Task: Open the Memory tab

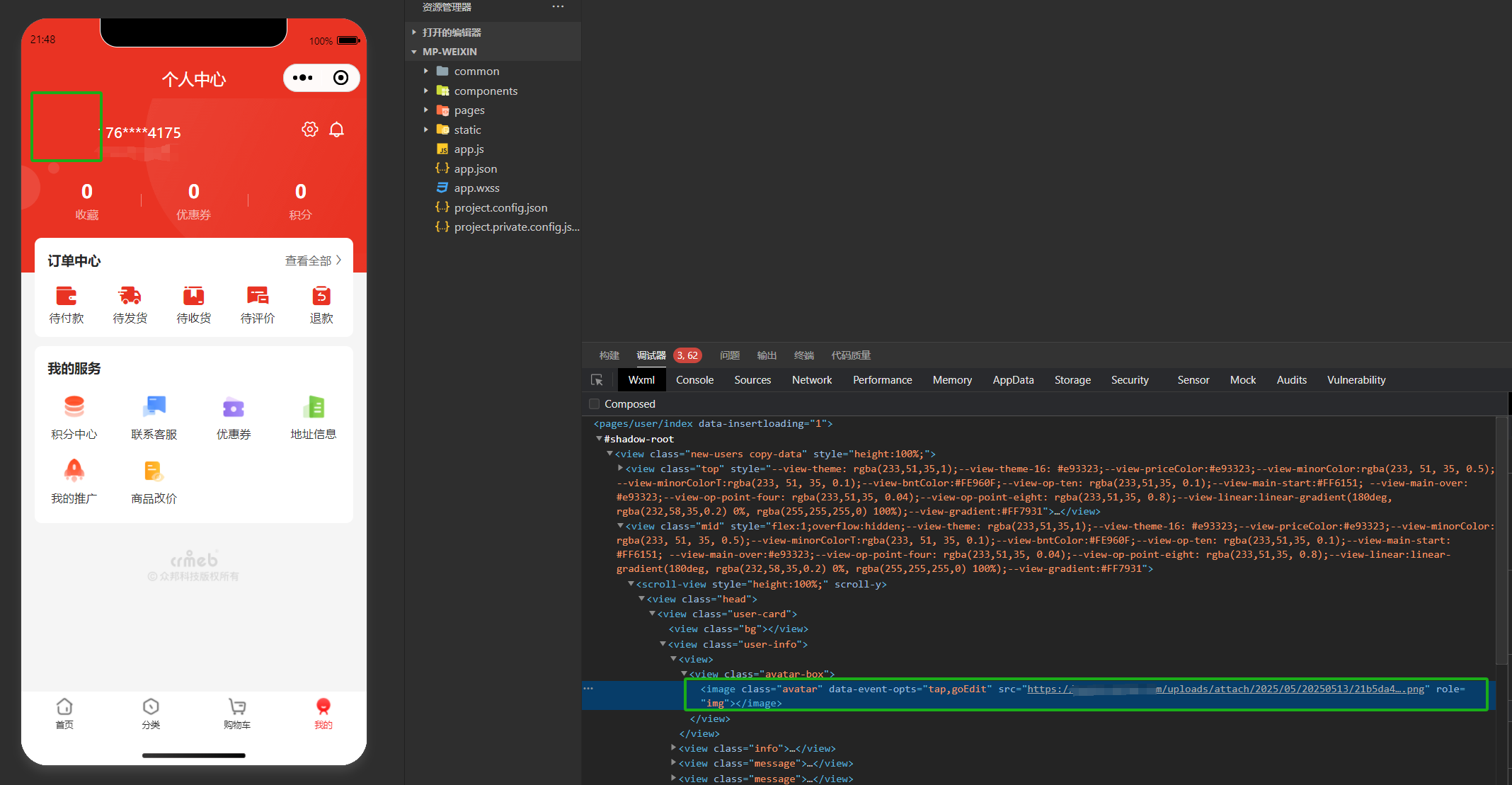Action: click(952, 380)
